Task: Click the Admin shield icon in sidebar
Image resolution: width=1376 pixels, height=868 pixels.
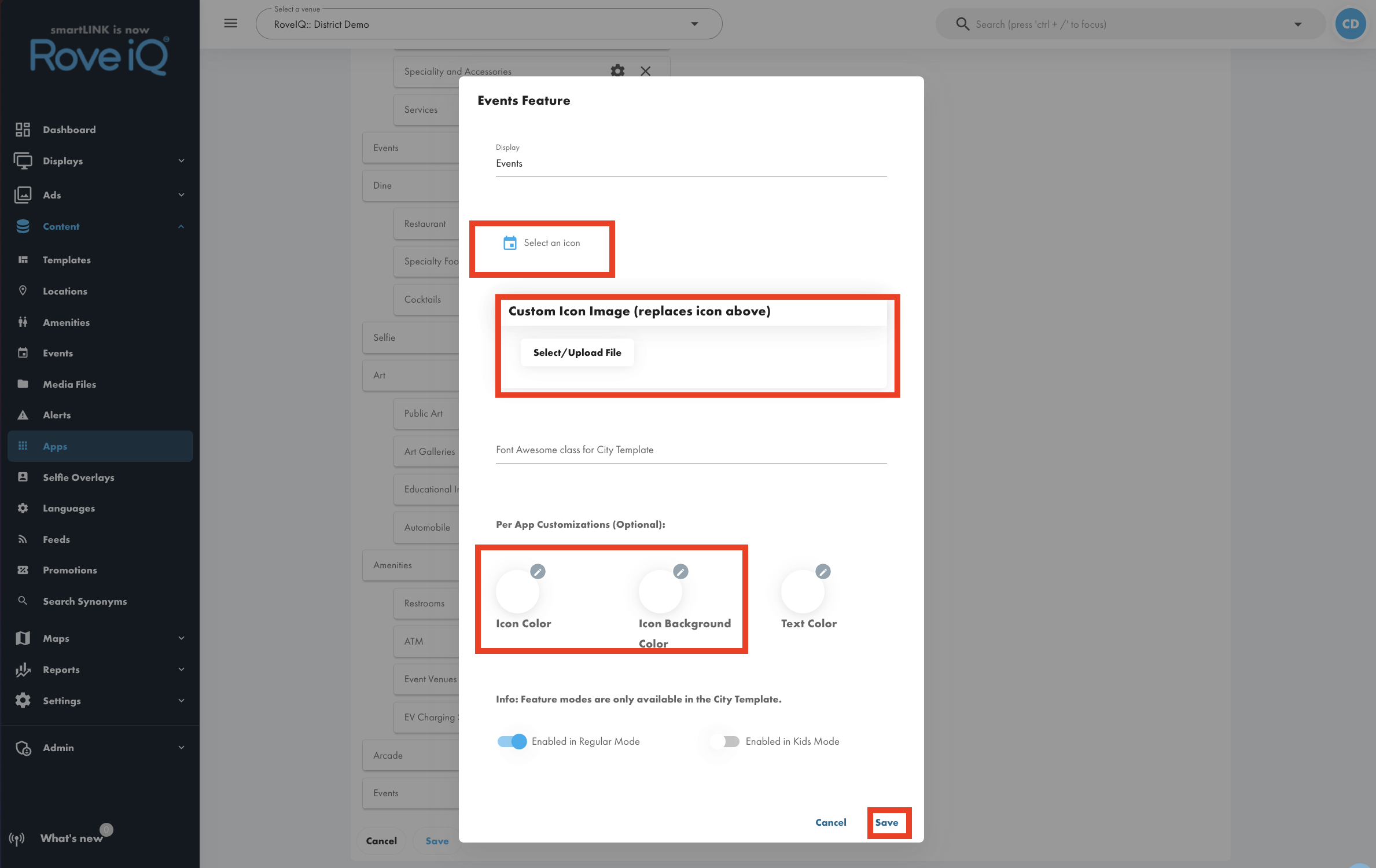Action: (23, 748)
